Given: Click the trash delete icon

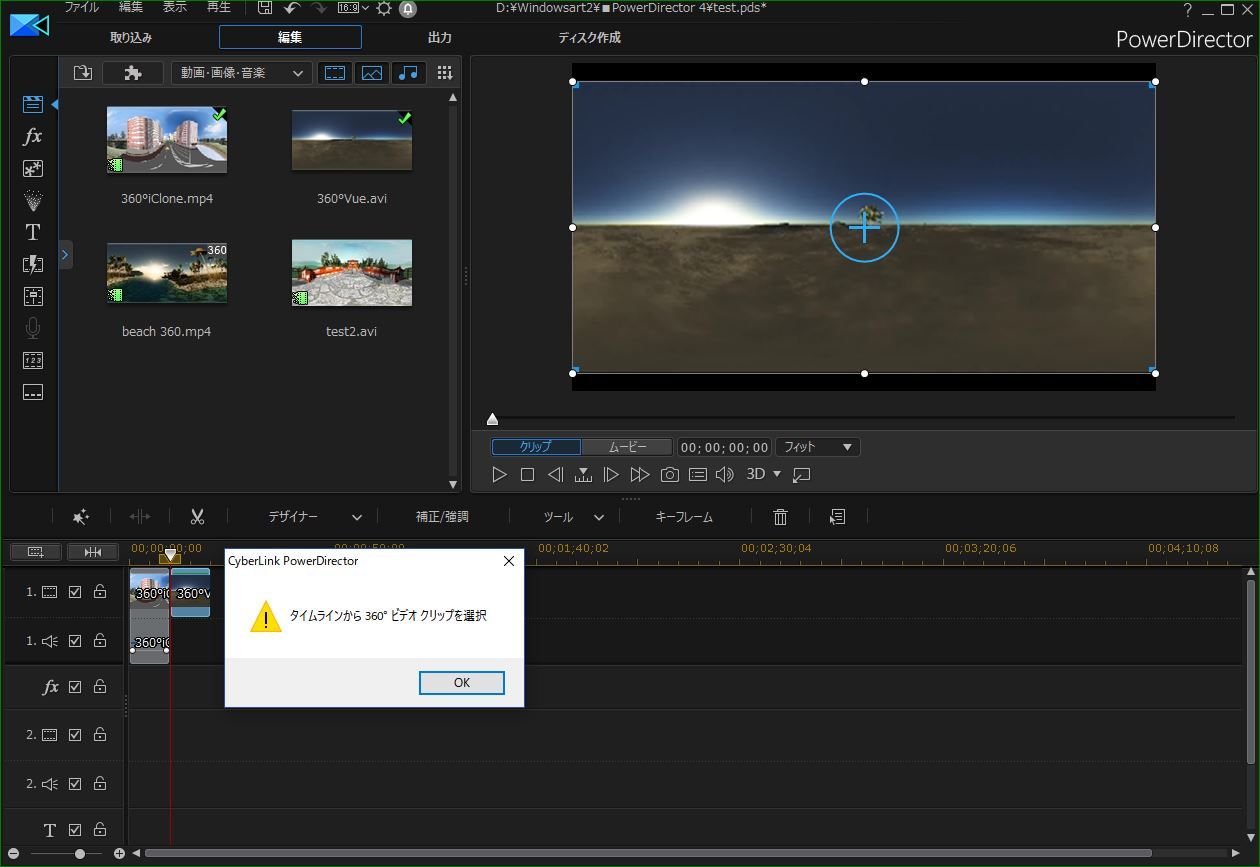Looking at the screenshot, I should click(x=781, y=517).
